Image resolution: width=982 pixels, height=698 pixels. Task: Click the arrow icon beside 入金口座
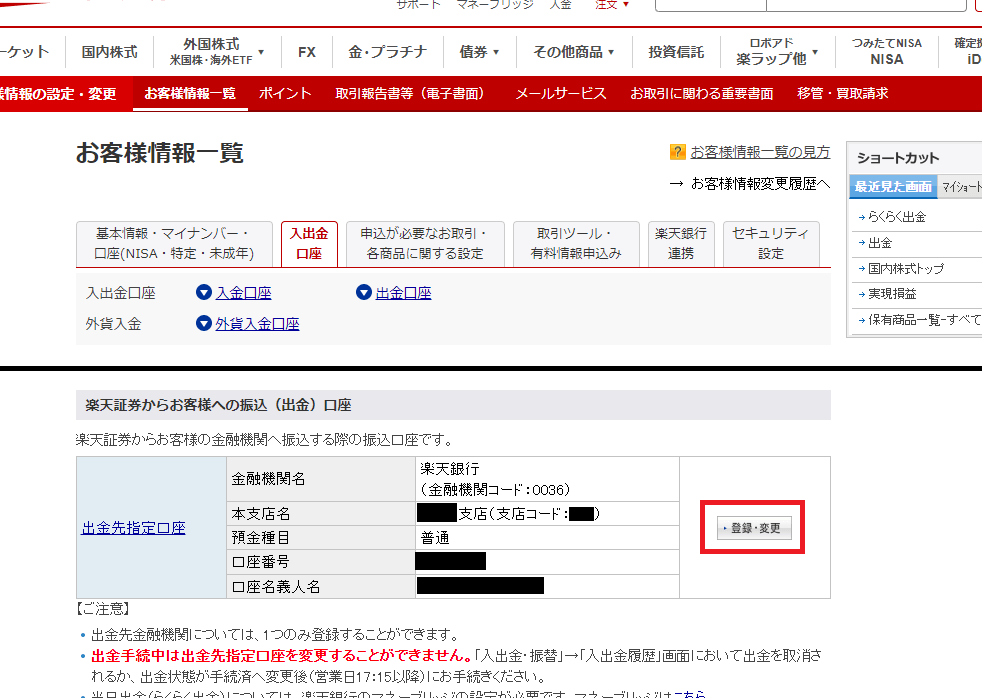(204, 292)
